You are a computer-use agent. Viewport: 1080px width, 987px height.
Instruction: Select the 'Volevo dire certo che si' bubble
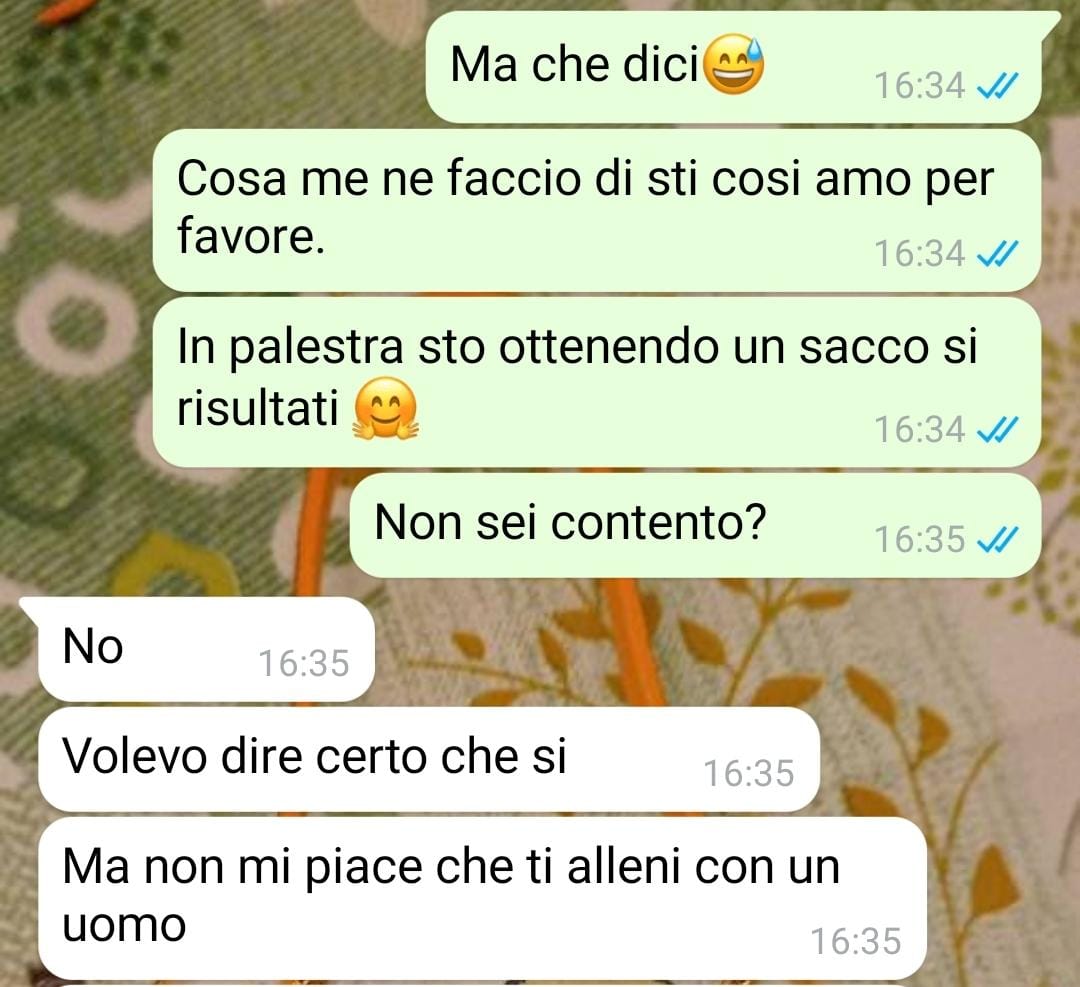coord(428,759)
